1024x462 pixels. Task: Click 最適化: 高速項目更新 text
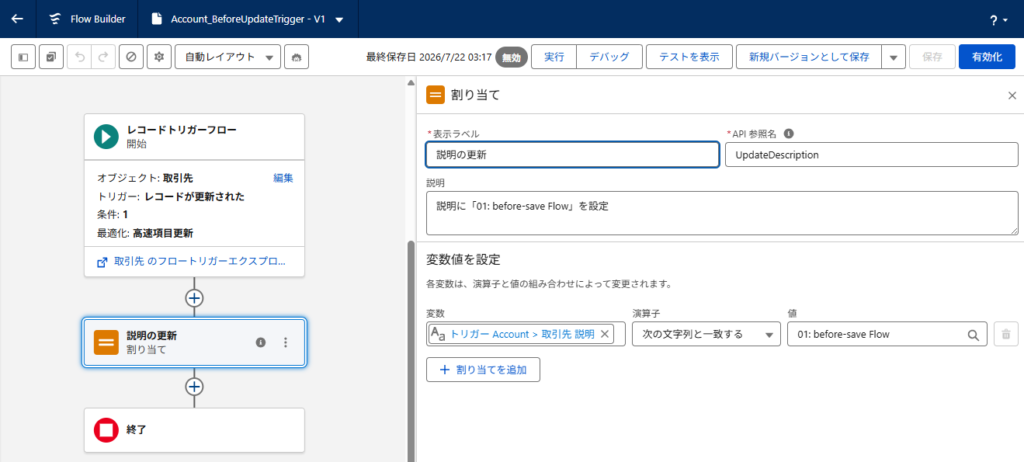(x=144, y=233)
